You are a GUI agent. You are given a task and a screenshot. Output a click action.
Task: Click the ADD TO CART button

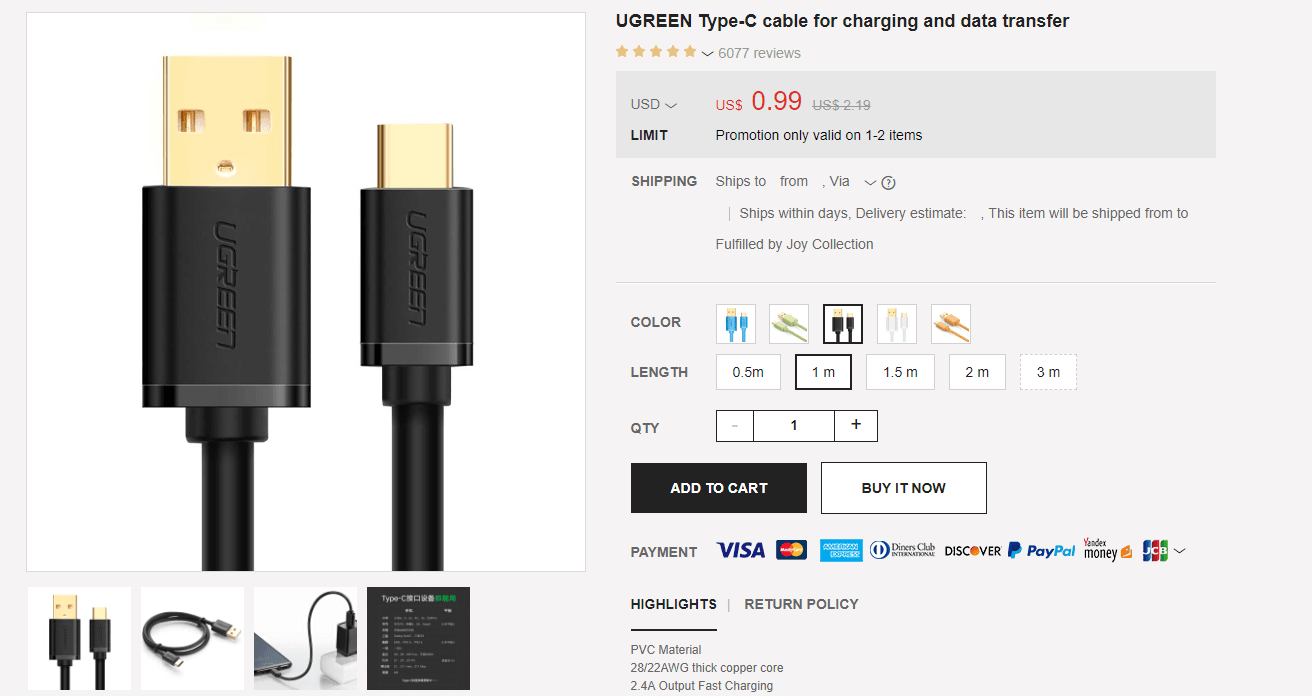719,488
